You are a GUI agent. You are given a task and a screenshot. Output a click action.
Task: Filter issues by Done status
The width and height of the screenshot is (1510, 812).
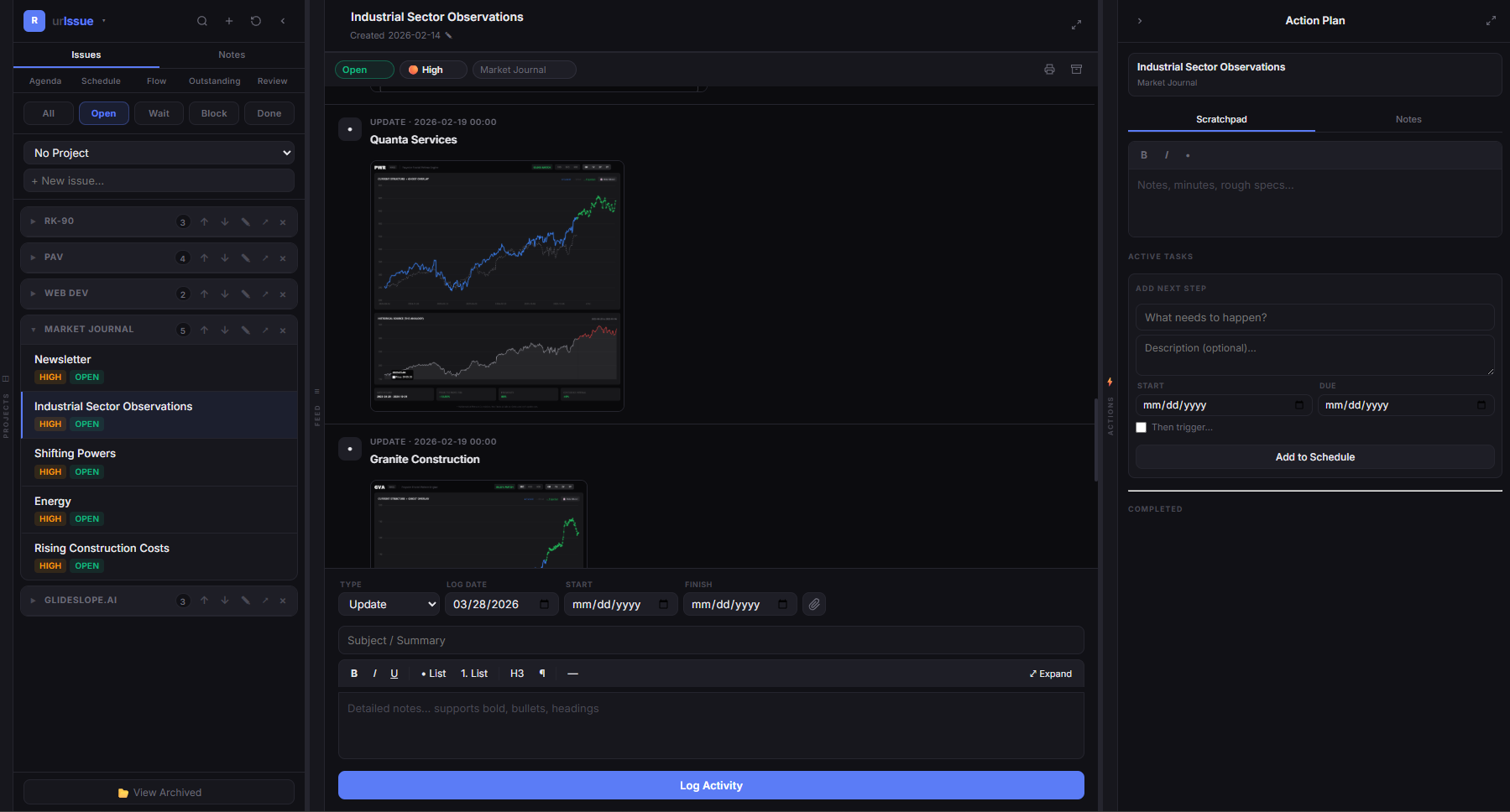269,113
